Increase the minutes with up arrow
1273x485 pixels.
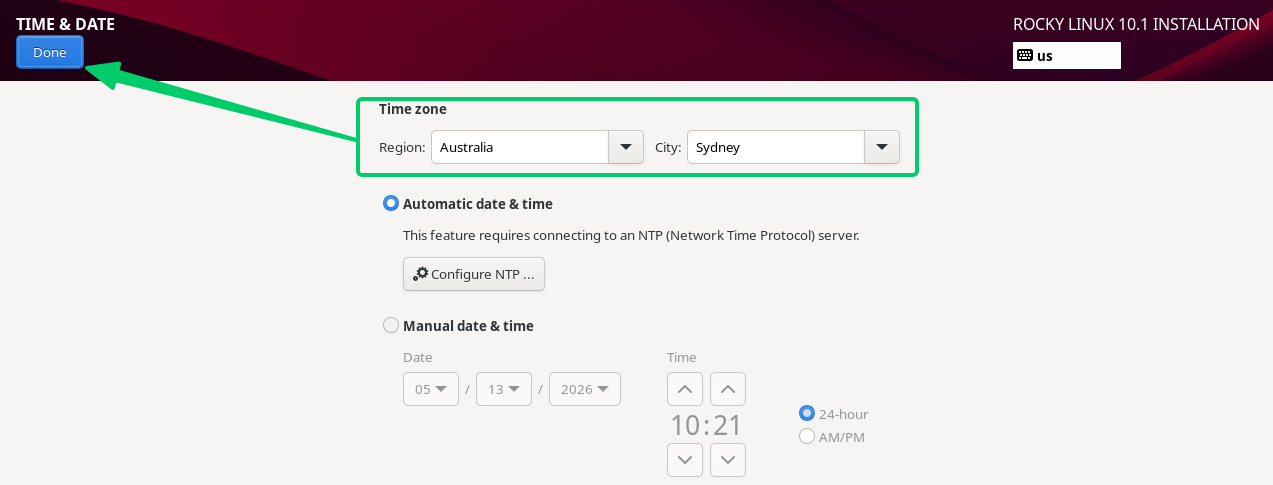(x=728, y=389)
